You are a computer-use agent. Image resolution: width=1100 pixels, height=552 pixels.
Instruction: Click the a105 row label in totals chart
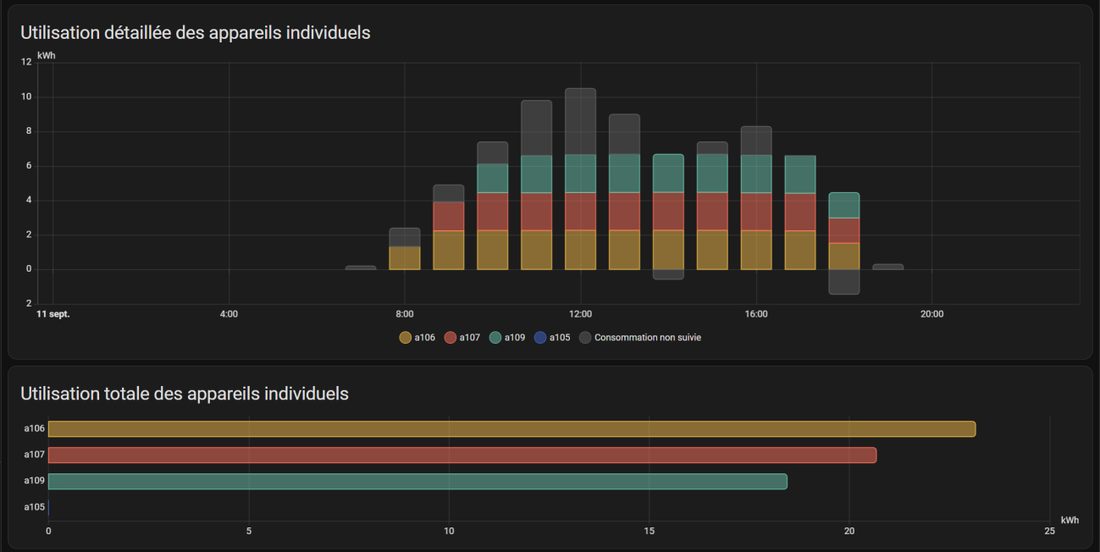point(34,507)
